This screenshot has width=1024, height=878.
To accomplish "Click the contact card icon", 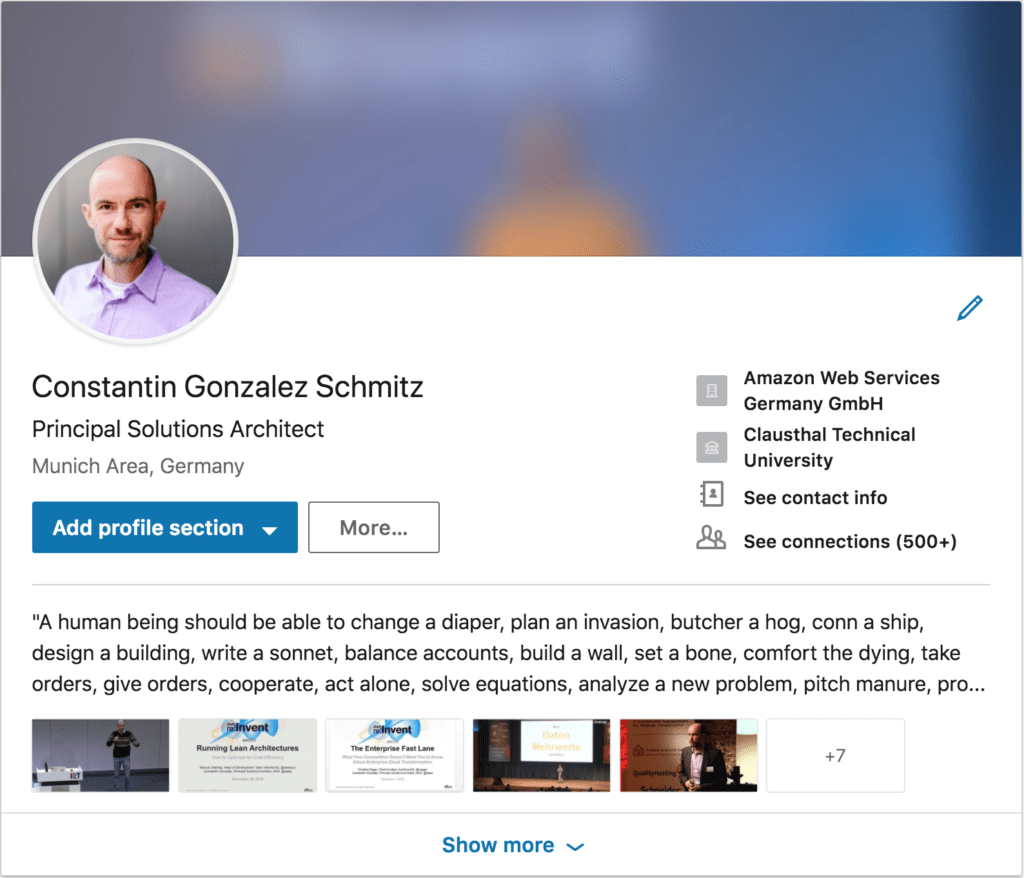I will tap(711, 494).
